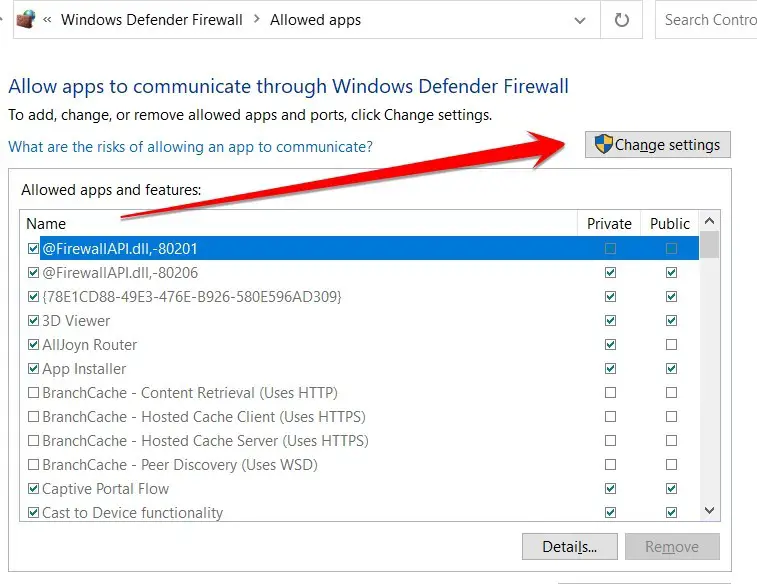Image resolution: width=757 pixels, height=584 pixels.
Task: Toggle Public for @FirewallAPI.dll,-80206
Action: point(671,273)
